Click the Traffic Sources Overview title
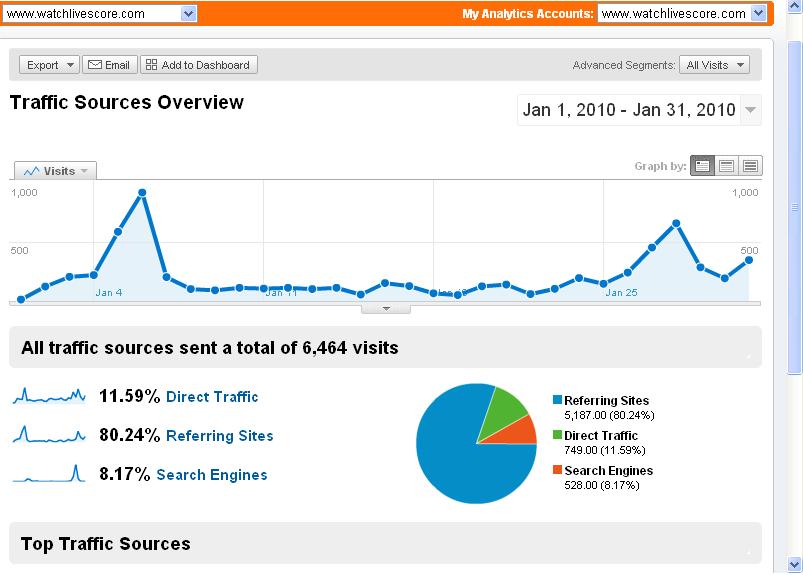803x575 pixels. coord(127,102)
